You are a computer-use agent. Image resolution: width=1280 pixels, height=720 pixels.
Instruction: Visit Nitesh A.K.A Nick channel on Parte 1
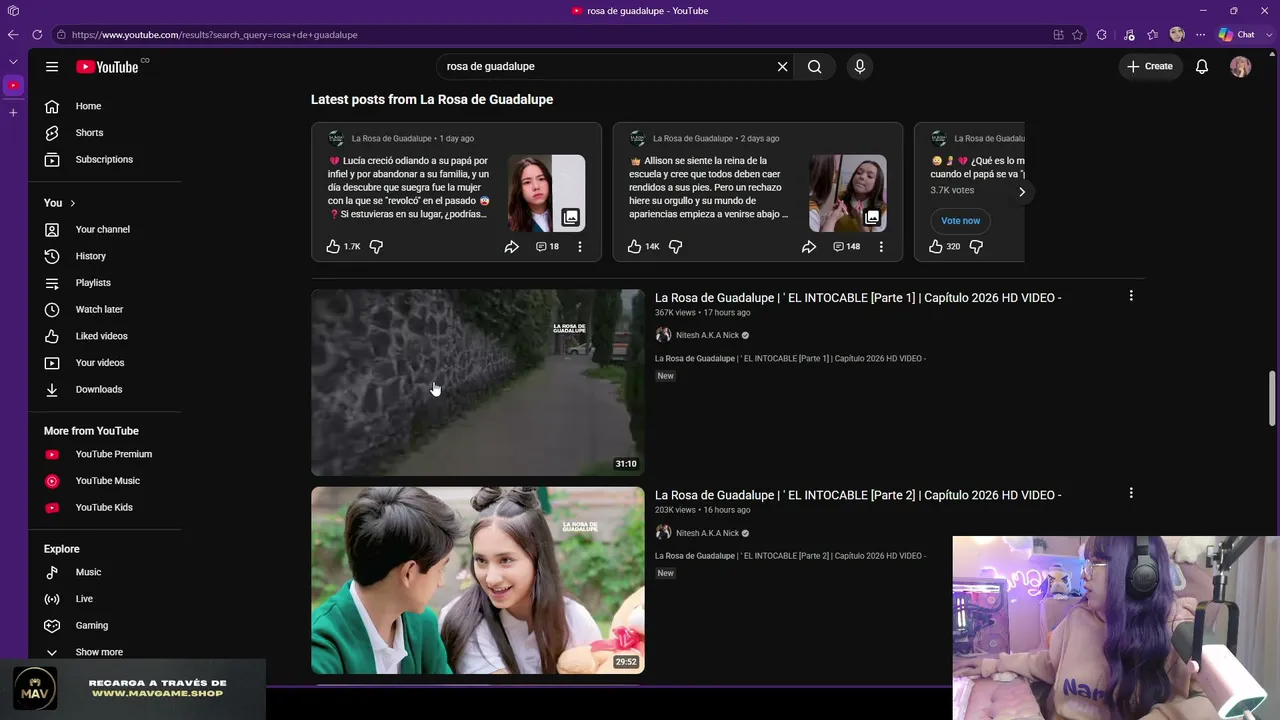[x=707, y=336]
